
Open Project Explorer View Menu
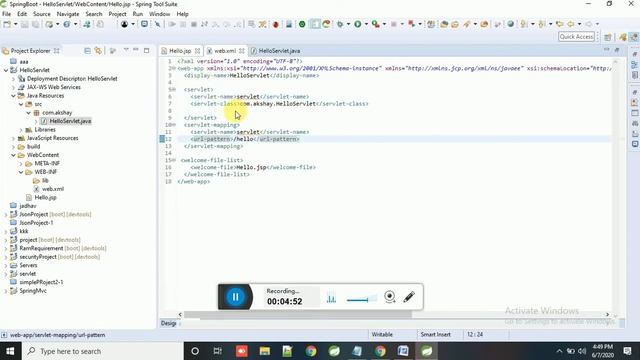(x=126, y=50)
